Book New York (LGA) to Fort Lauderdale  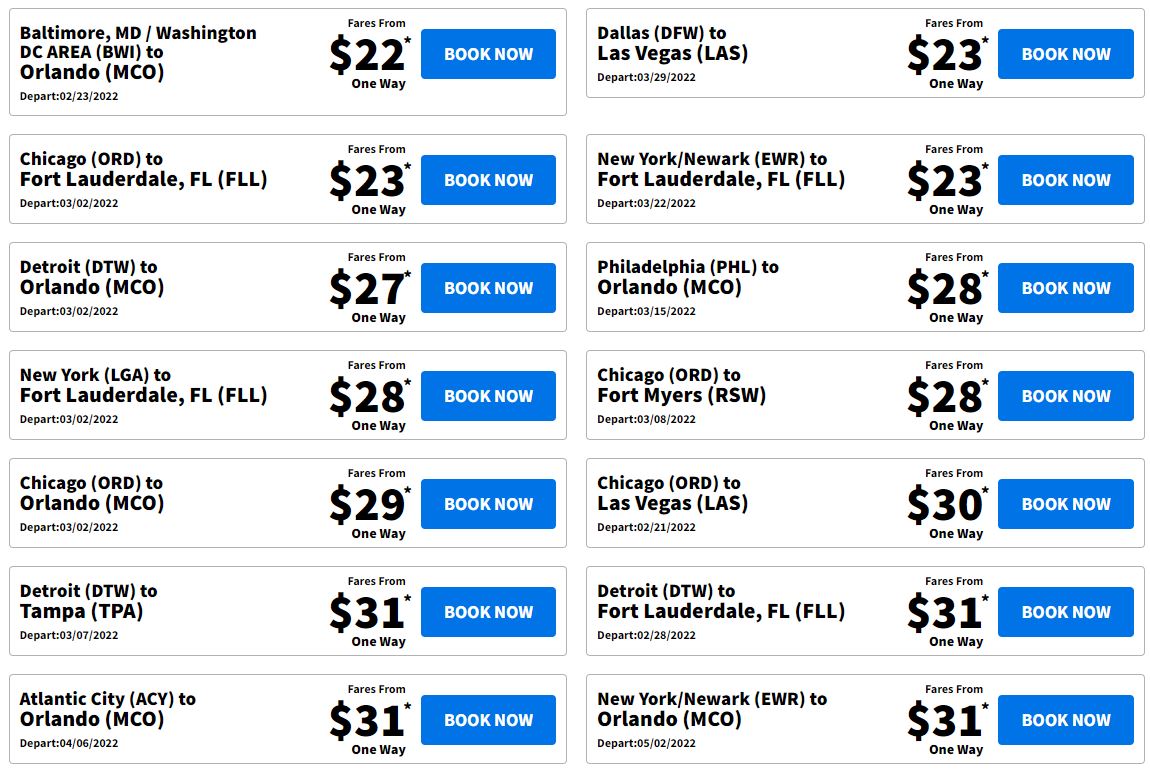[488, 395]
